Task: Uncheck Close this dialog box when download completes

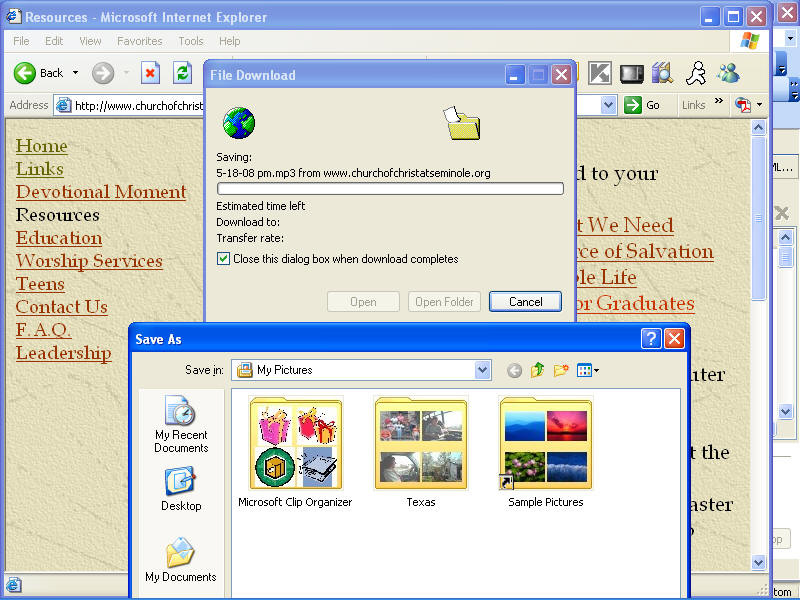Action: [x=223, y=259]
